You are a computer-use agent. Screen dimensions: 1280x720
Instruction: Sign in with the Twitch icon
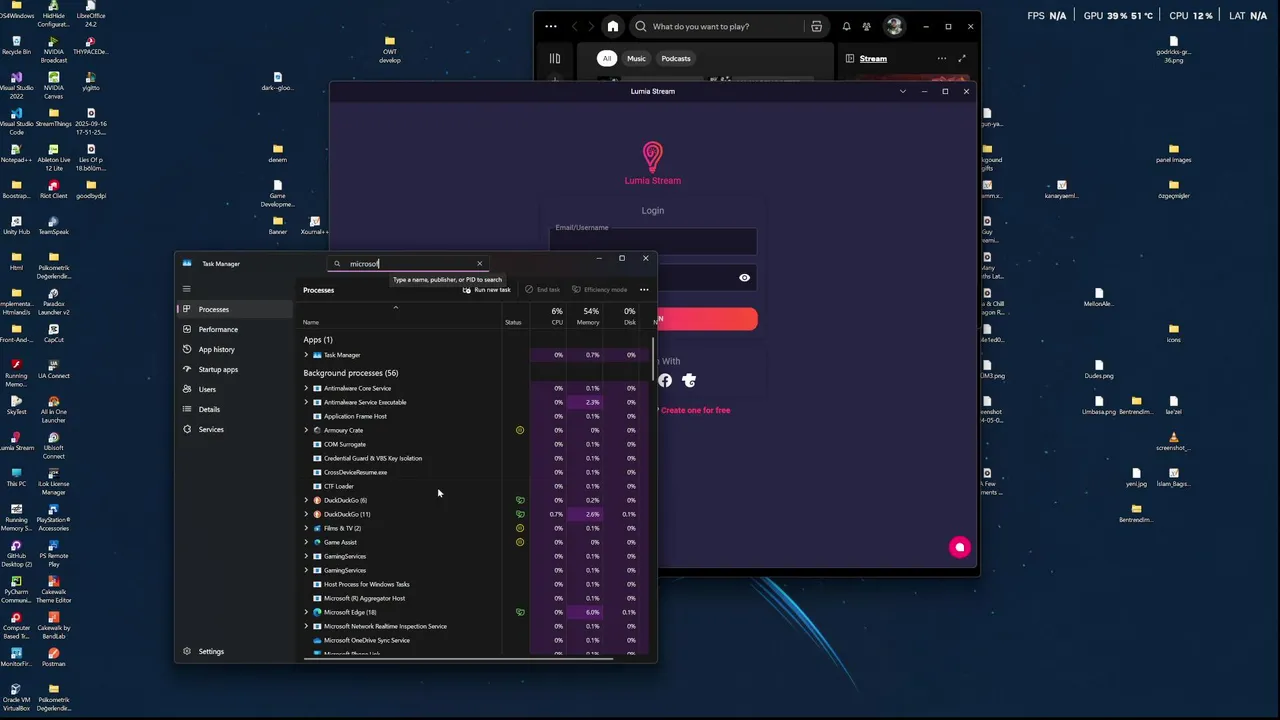[689, 380]
